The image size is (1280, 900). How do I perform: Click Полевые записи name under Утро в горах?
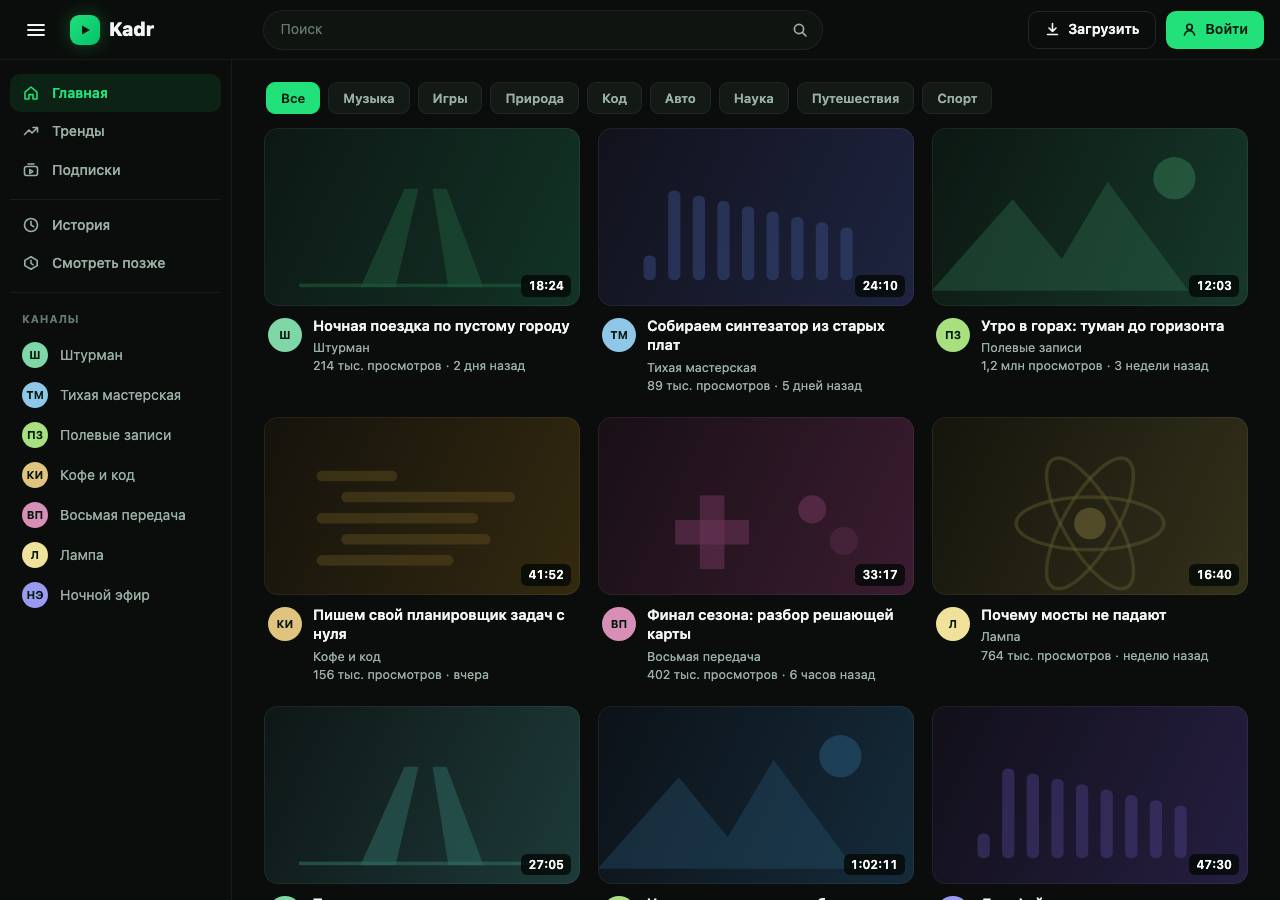1031,348
